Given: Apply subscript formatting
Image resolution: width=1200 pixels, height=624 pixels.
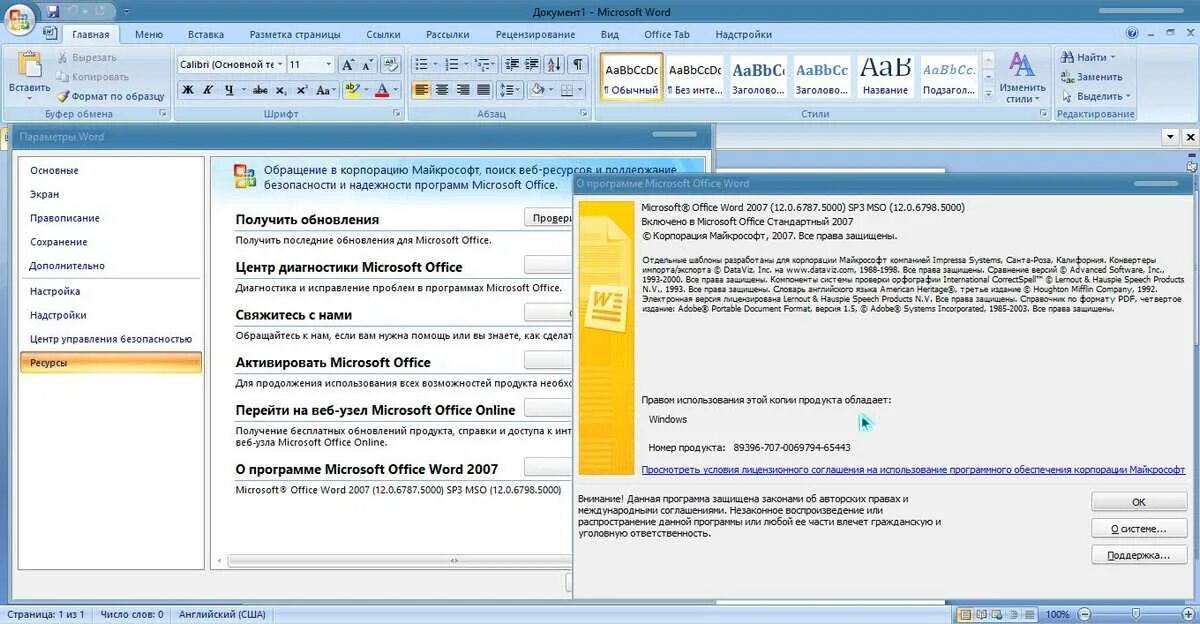Looking at the screenshot, I should [281, 90].
